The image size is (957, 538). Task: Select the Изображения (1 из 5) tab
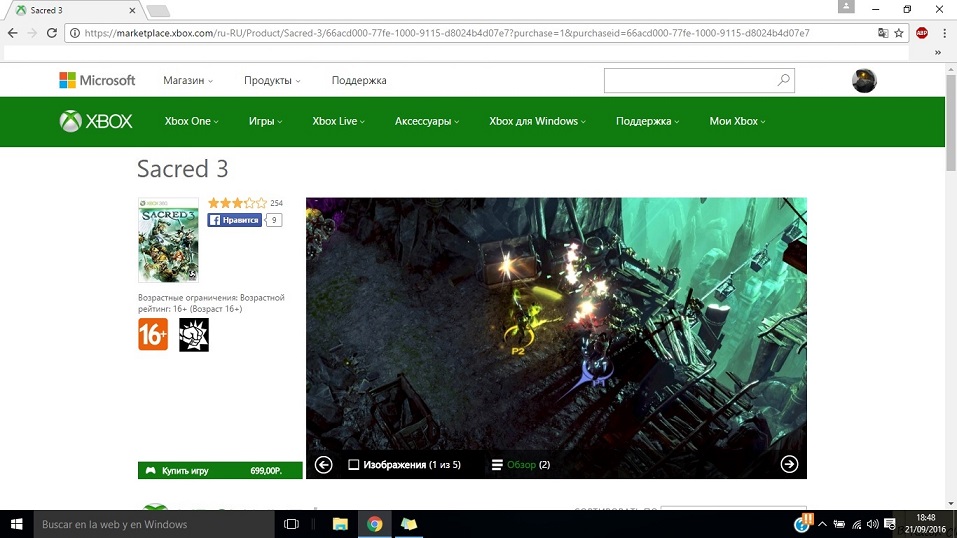[404, 465]
